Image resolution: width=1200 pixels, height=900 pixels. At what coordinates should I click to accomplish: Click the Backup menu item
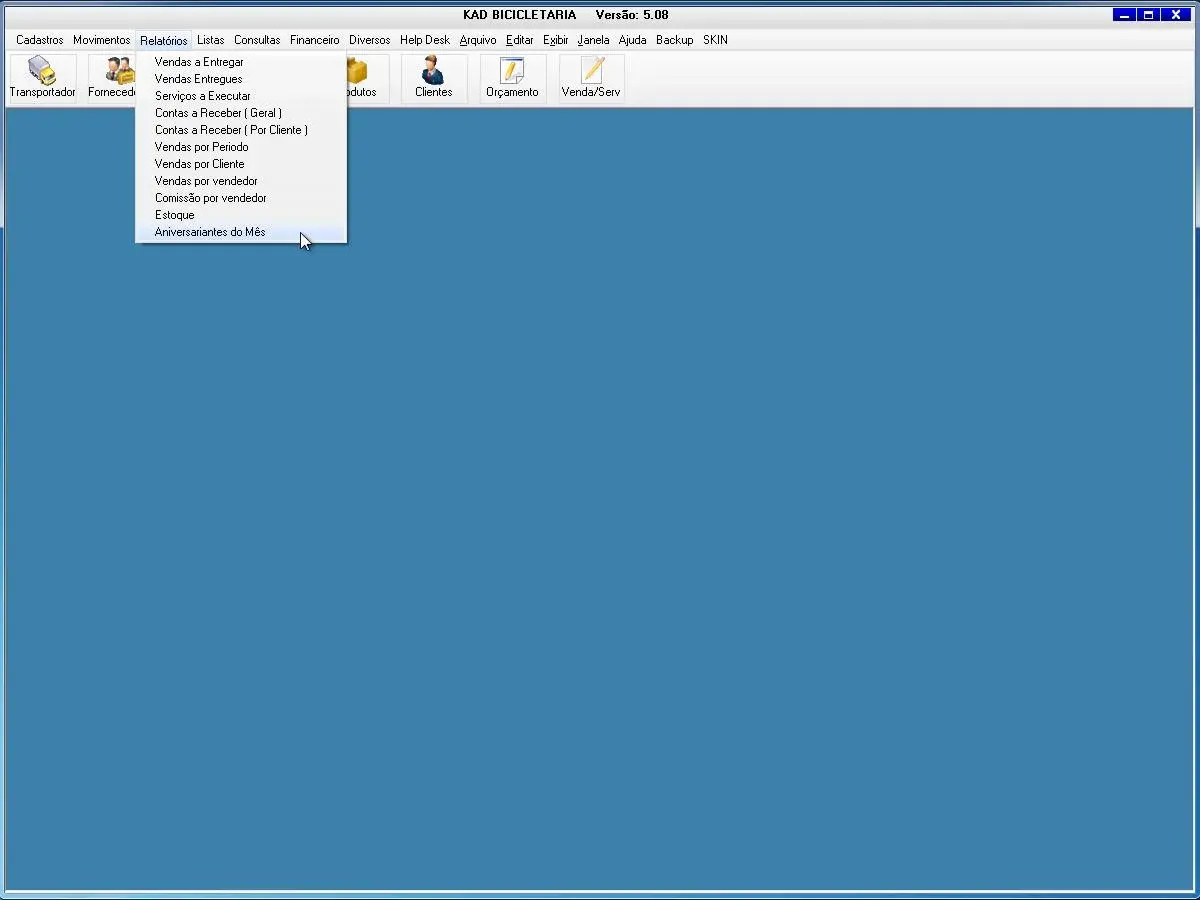675,40
